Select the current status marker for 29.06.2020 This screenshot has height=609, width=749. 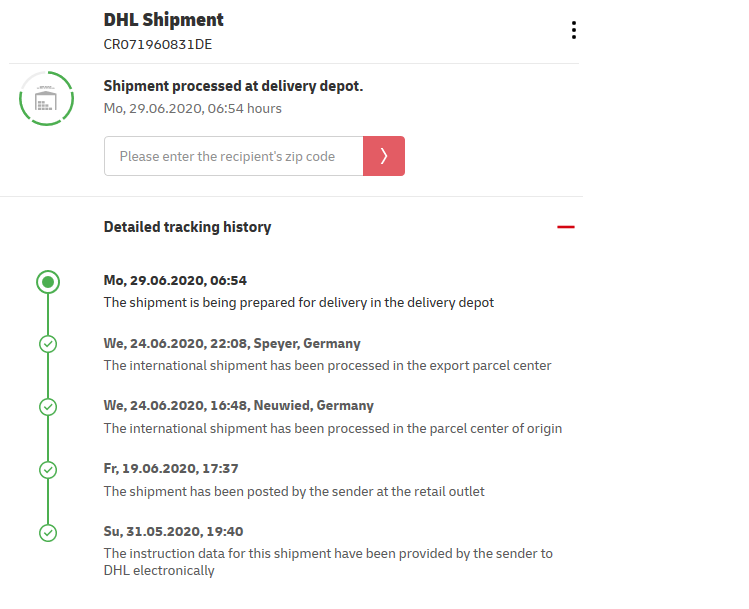pos(48,282)
